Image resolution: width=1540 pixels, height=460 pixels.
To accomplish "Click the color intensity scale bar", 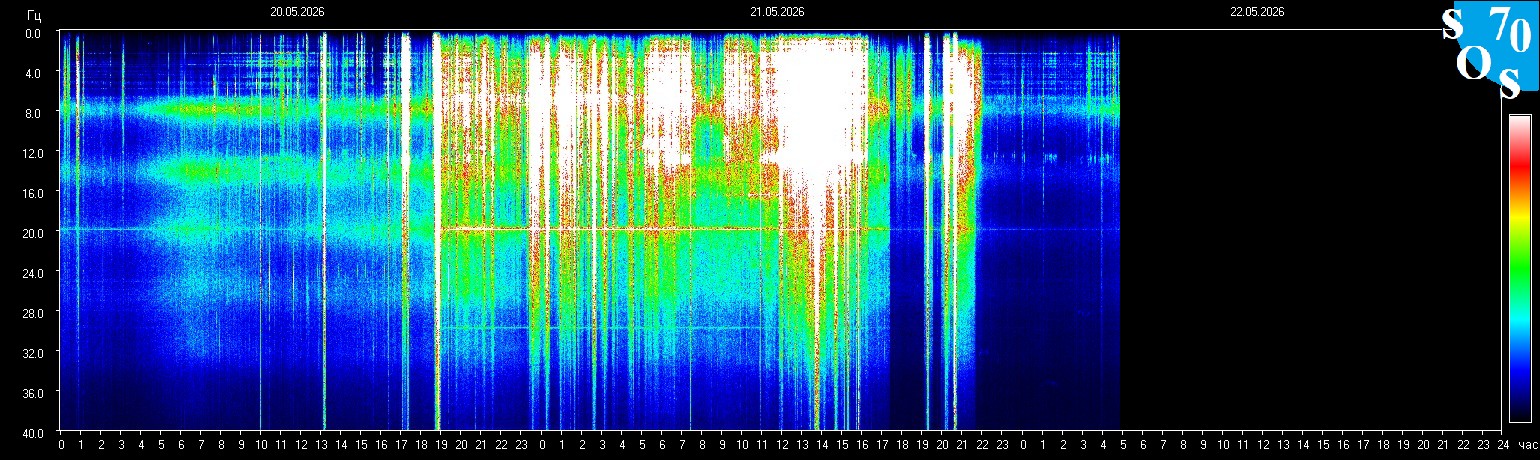I will click(x=1519, y=268).
